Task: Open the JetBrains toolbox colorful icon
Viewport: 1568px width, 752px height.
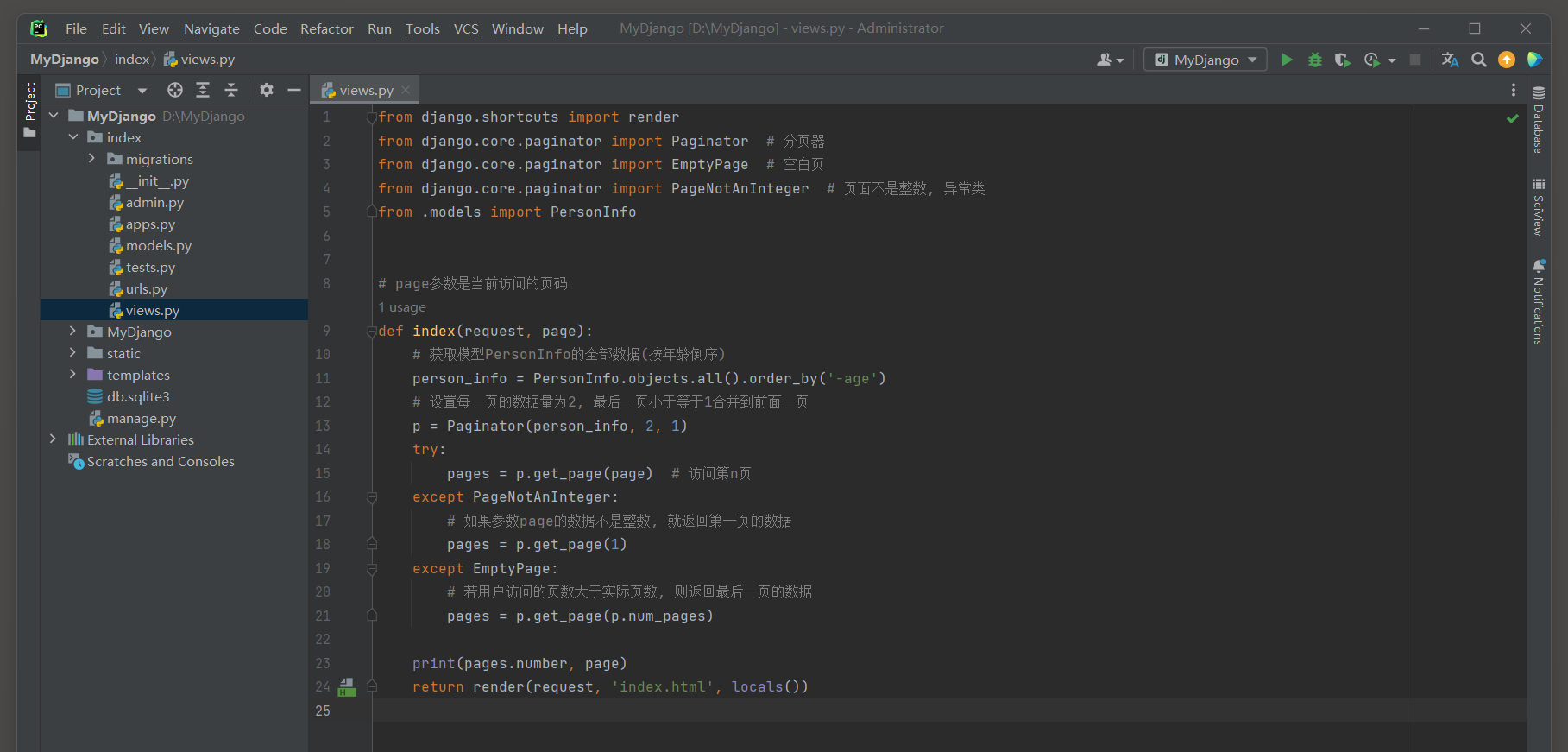Action: click(1534, 60)
